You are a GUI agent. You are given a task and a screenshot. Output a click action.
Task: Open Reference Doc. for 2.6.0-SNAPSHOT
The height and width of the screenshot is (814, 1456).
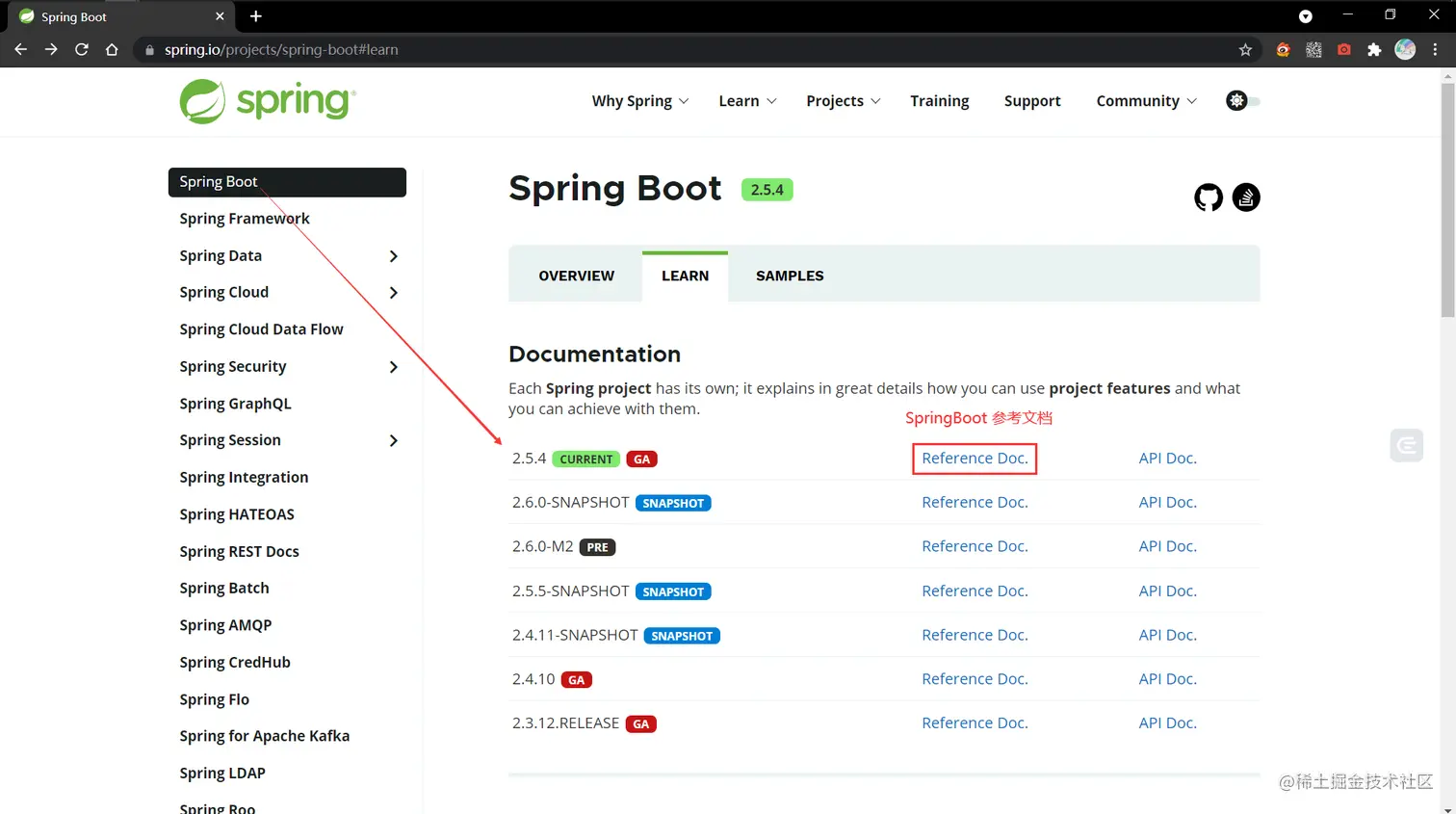[x=975, y=503]
